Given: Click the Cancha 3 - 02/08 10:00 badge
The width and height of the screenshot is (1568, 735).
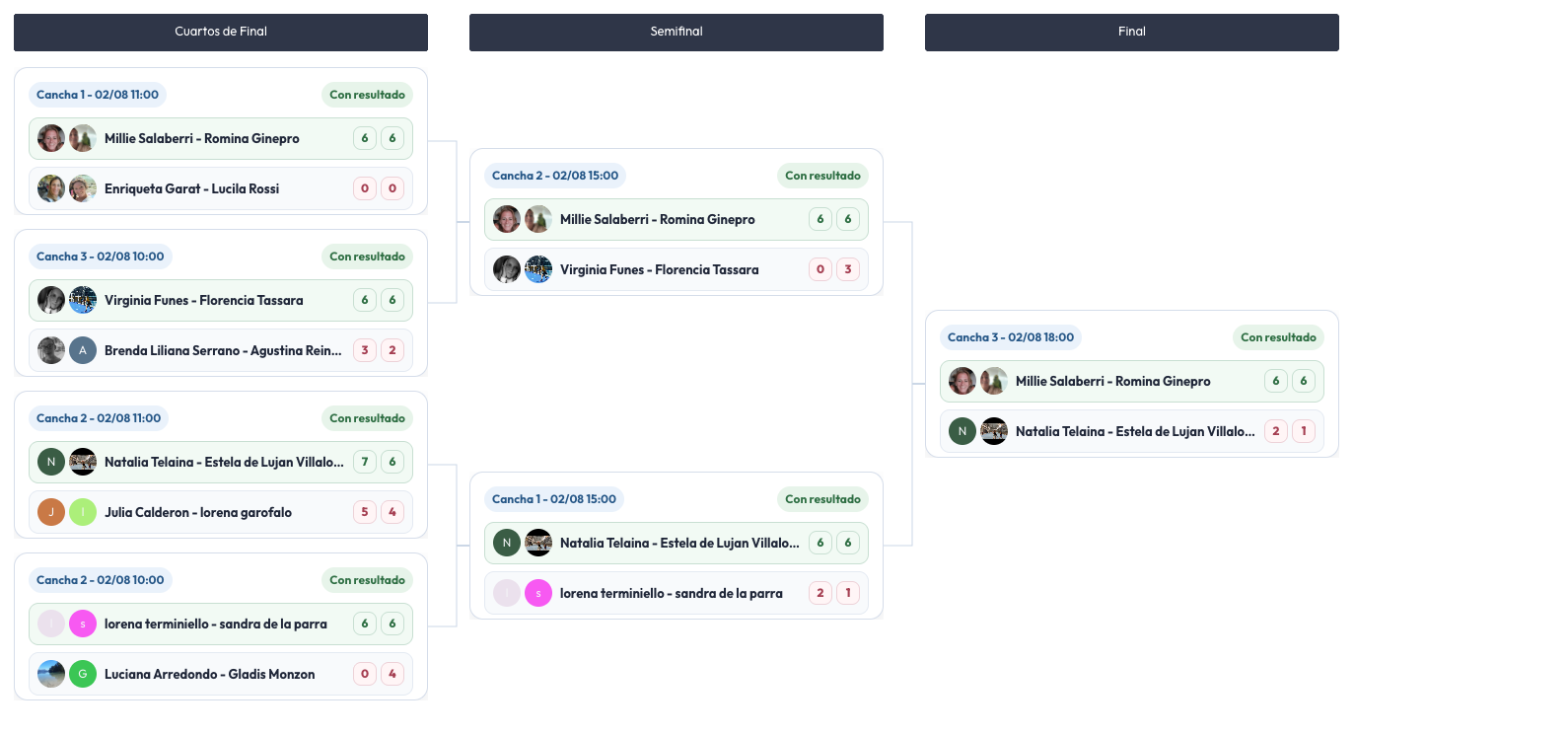Looking at the screenshot, I should [101, 257].
